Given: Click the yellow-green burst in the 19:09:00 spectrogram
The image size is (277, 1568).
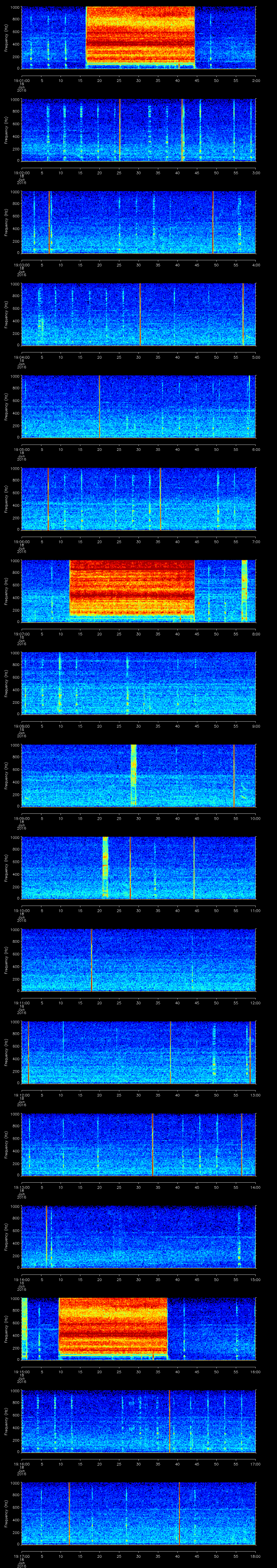Looking at the screenshot, I should pyautogui.click(x=133, y=775).
